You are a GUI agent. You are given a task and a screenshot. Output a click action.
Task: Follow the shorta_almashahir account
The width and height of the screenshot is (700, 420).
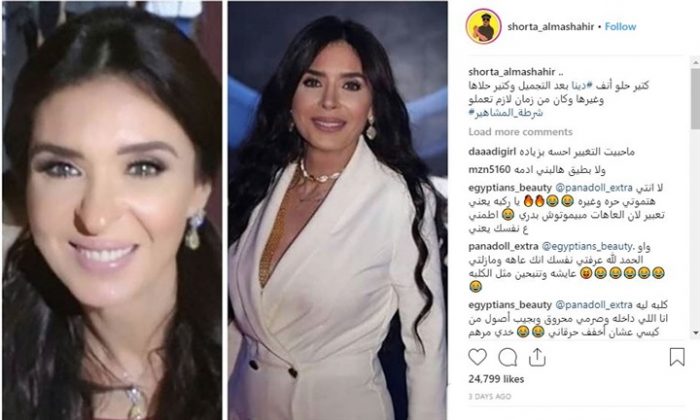tap(620, 27)
